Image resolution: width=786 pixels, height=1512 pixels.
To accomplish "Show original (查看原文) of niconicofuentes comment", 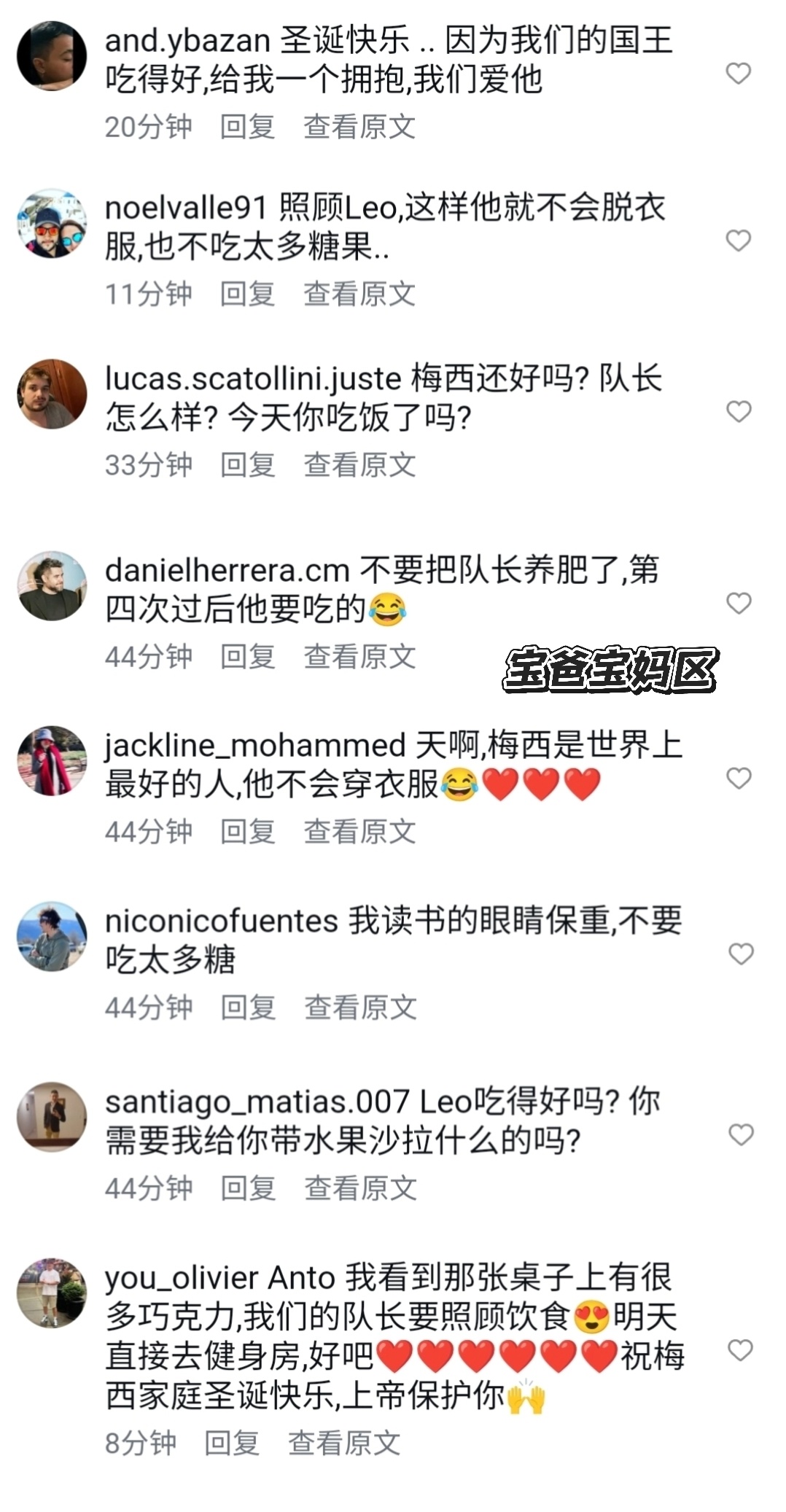I will coord(360,1008).
